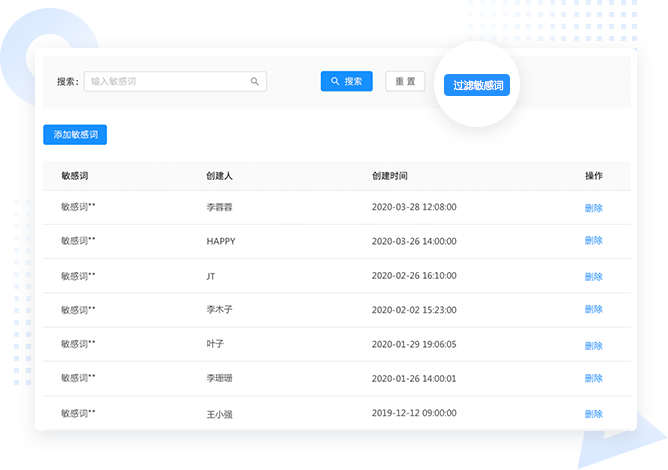668x470 pixels.
Task: Click 删除 for the JT entry
Action: 593,276
